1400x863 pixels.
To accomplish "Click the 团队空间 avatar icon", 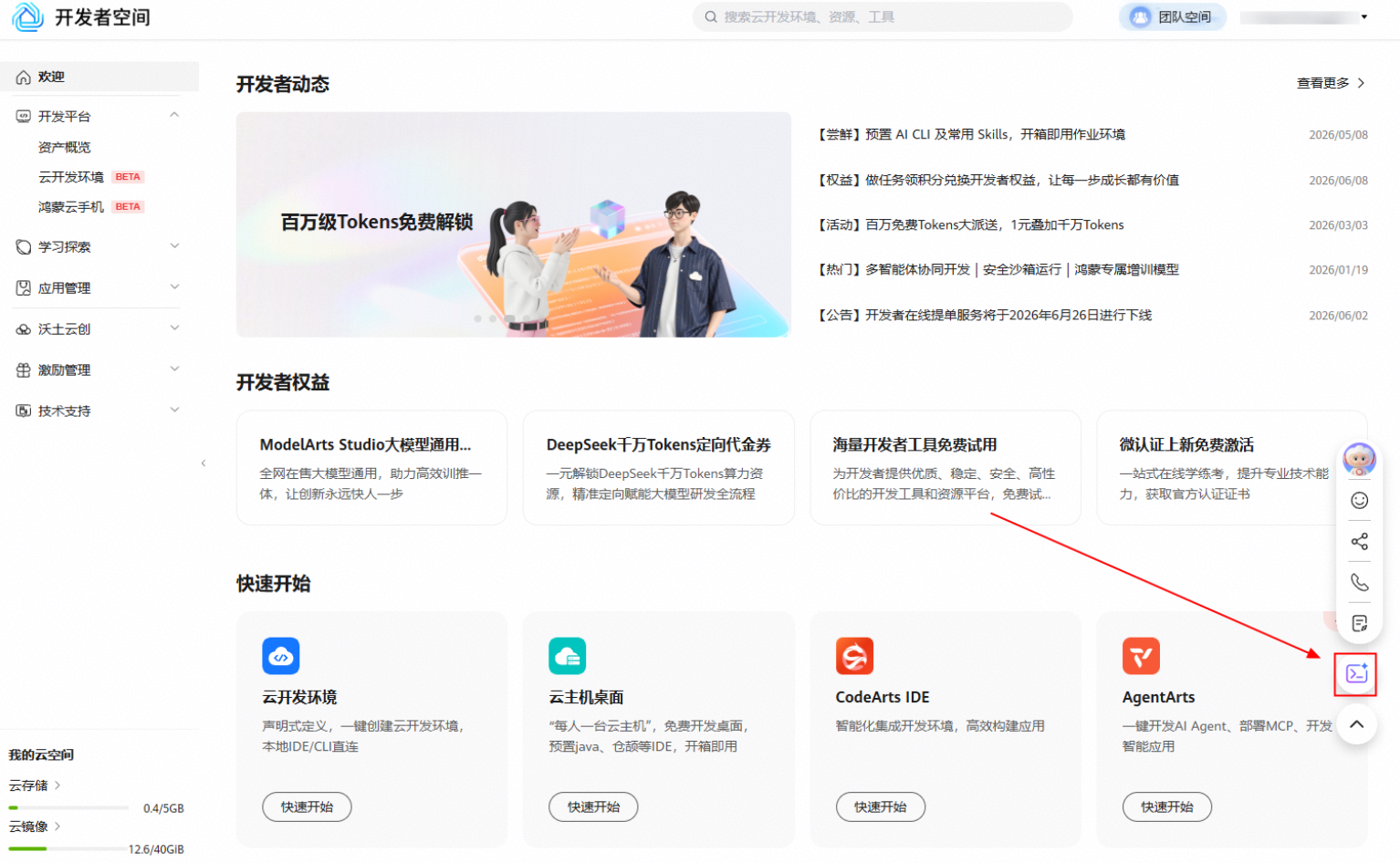I will pyautogui.click(x=1140, y=16).
